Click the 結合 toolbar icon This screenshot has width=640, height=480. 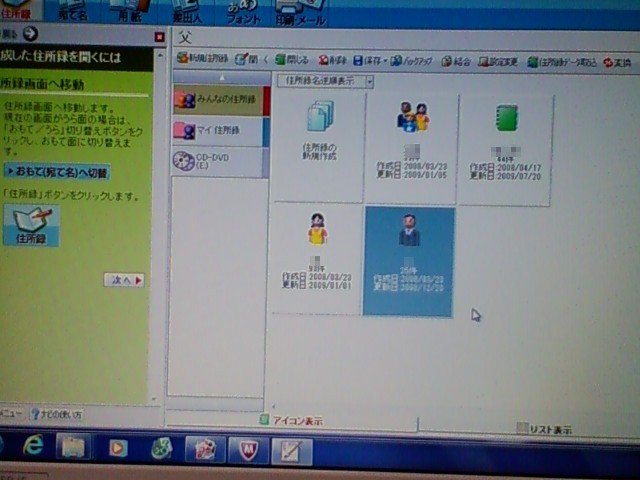point(456,62)
